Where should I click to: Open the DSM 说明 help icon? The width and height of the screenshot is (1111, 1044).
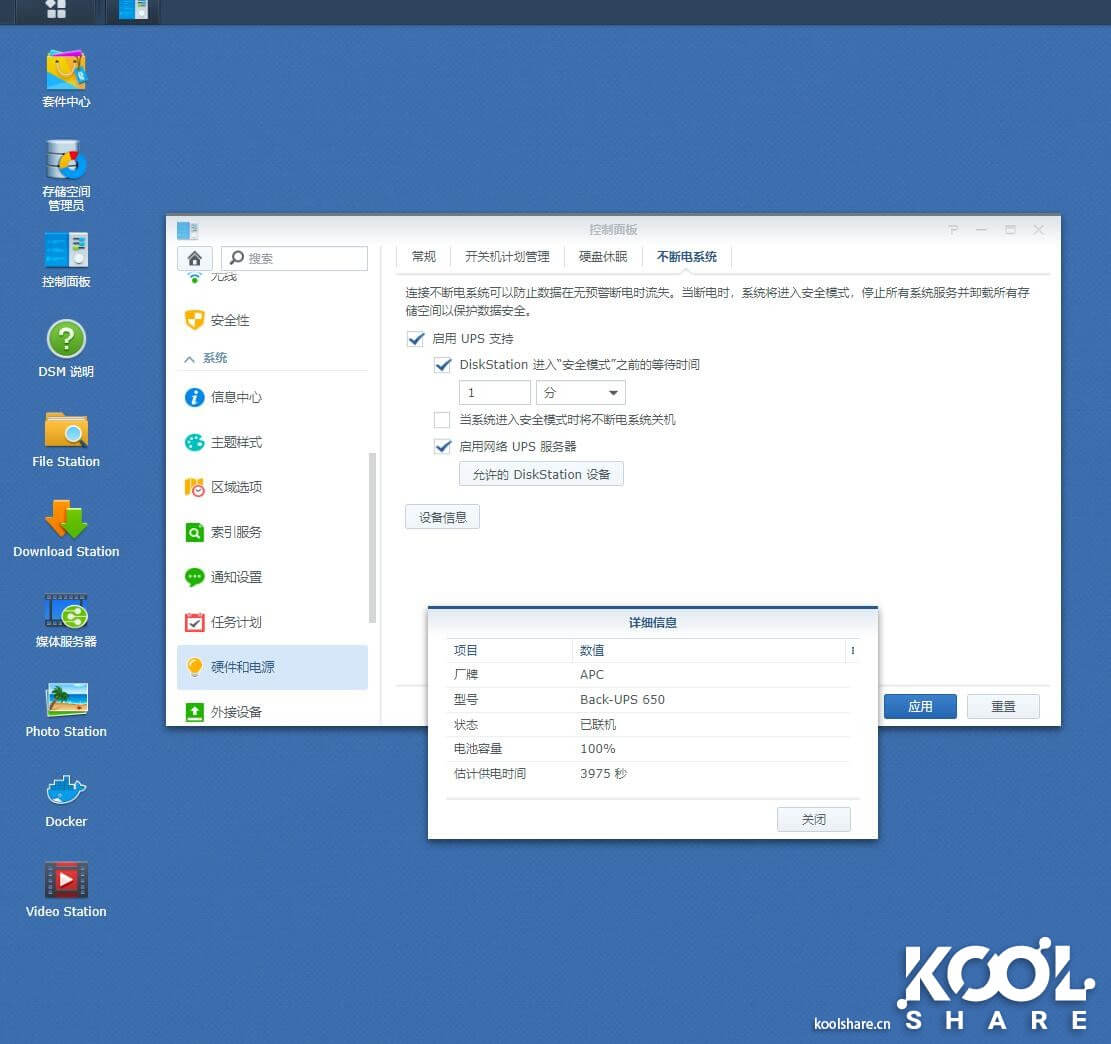tap(66, 341)
